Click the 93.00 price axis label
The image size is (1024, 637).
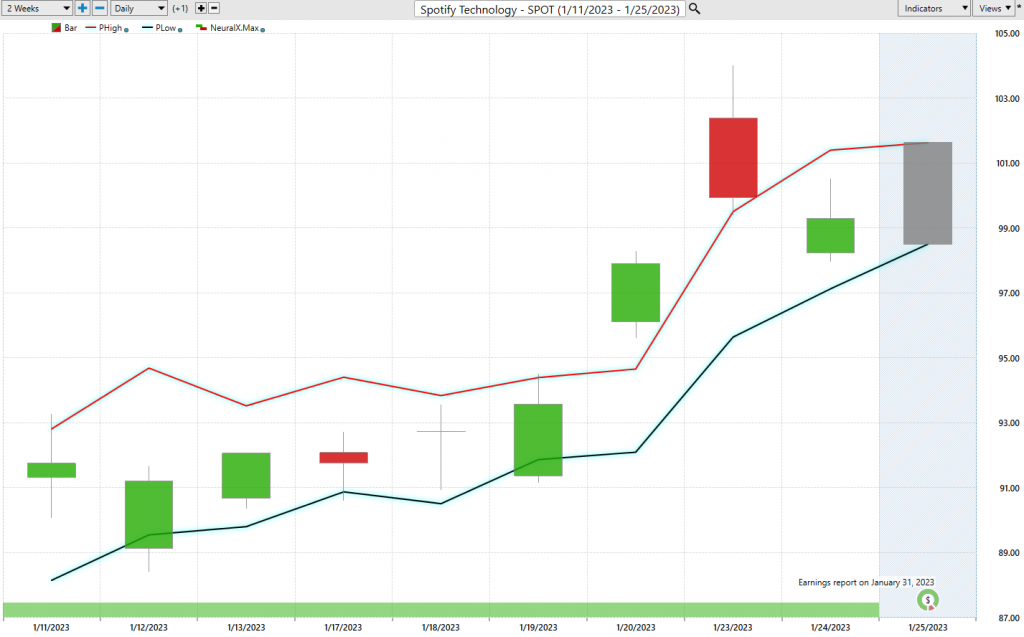(1007, 423)
